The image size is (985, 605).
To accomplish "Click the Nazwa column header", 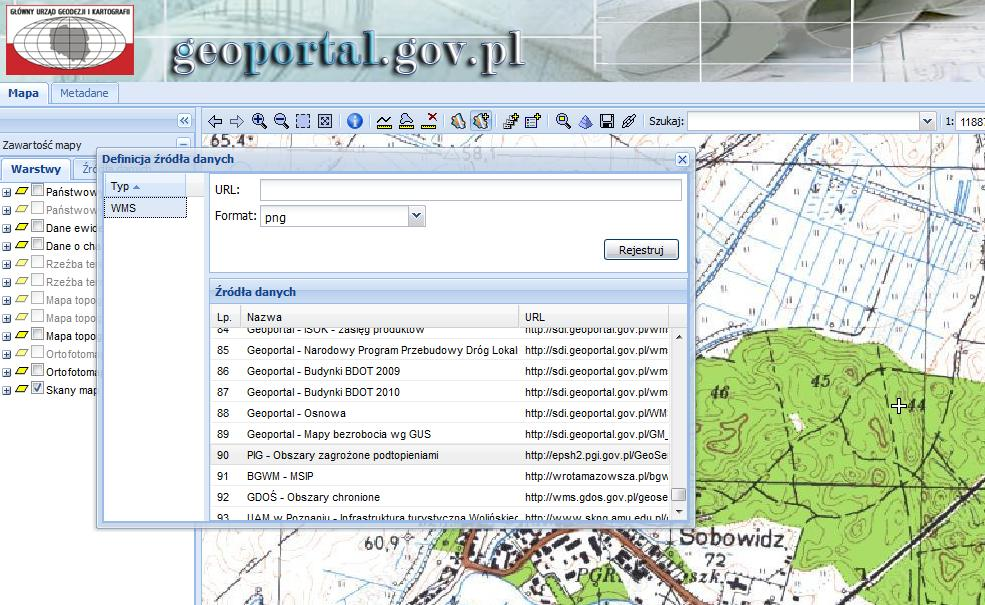I will pyautogui.click(x=379, y=317).
